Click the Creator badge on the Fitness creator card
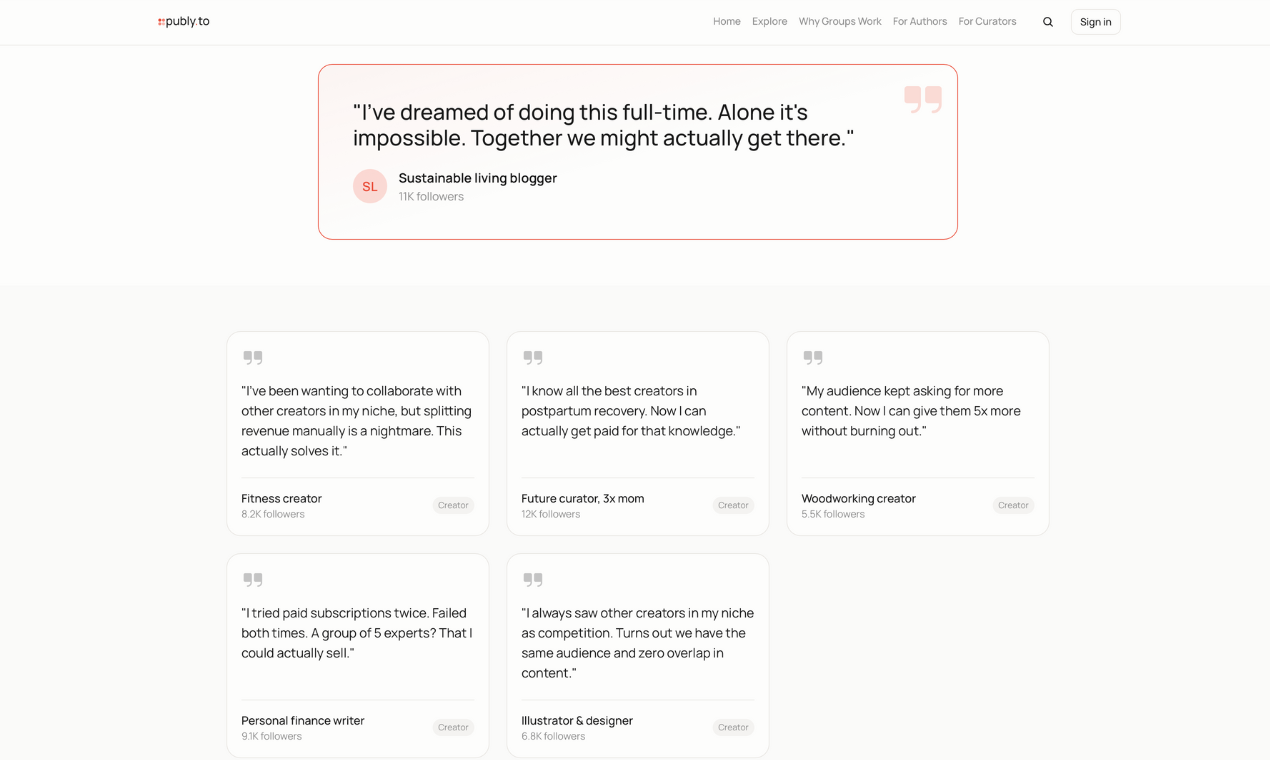Image resolution: width=1270 pixels, height=760 pixels. point(453,505)
